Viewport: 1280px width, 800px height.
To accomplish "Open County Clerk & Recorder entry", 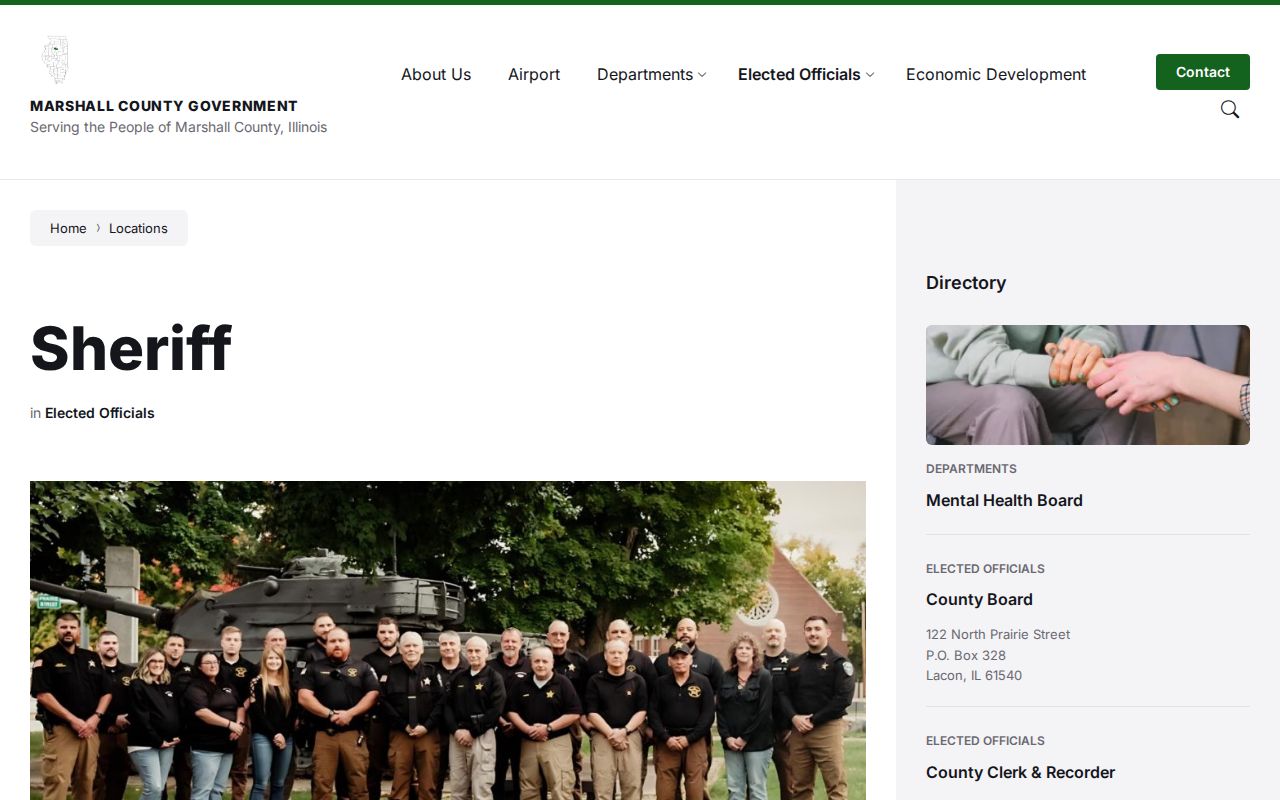I will 1020,772.
